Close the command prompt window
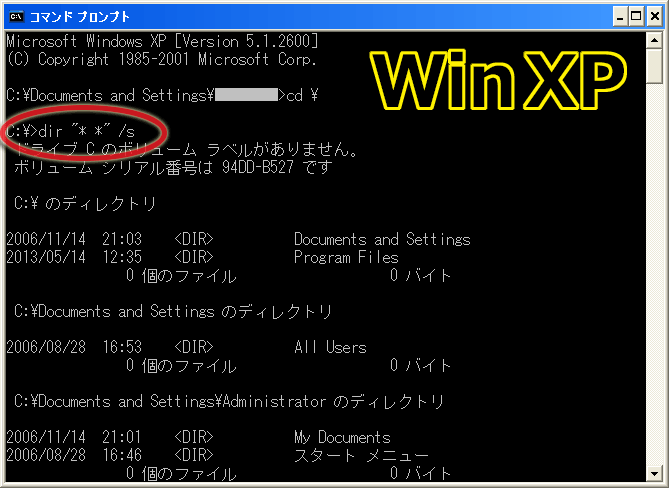The height and width of the screenshot is (488, 669). pos(655,17)
